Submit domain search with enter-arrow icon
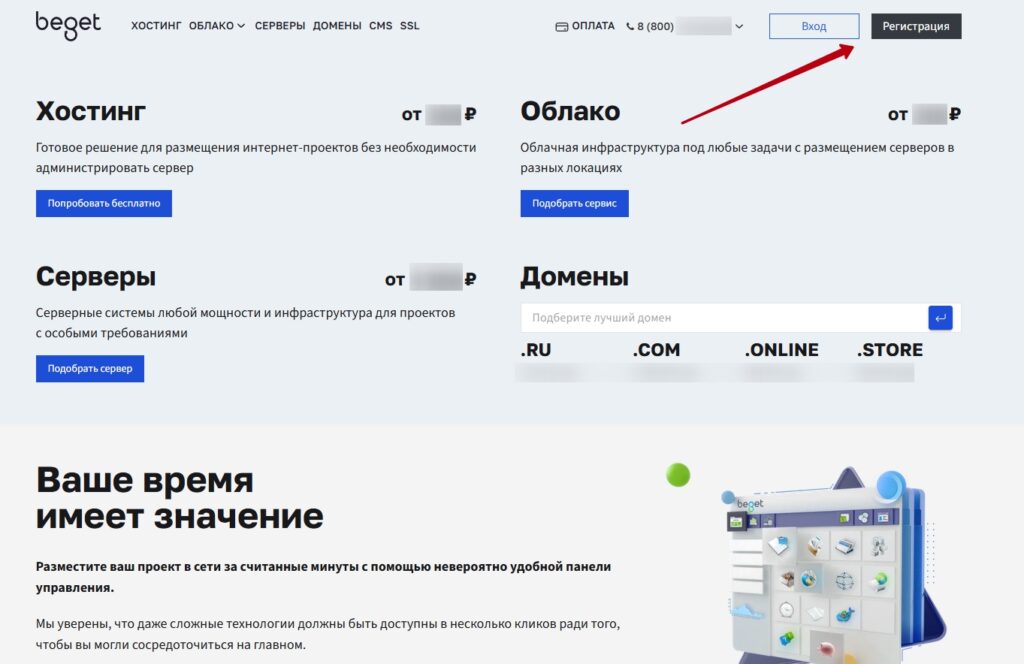This screenshot has height=664, width=1024. click(x=940, y=318)
